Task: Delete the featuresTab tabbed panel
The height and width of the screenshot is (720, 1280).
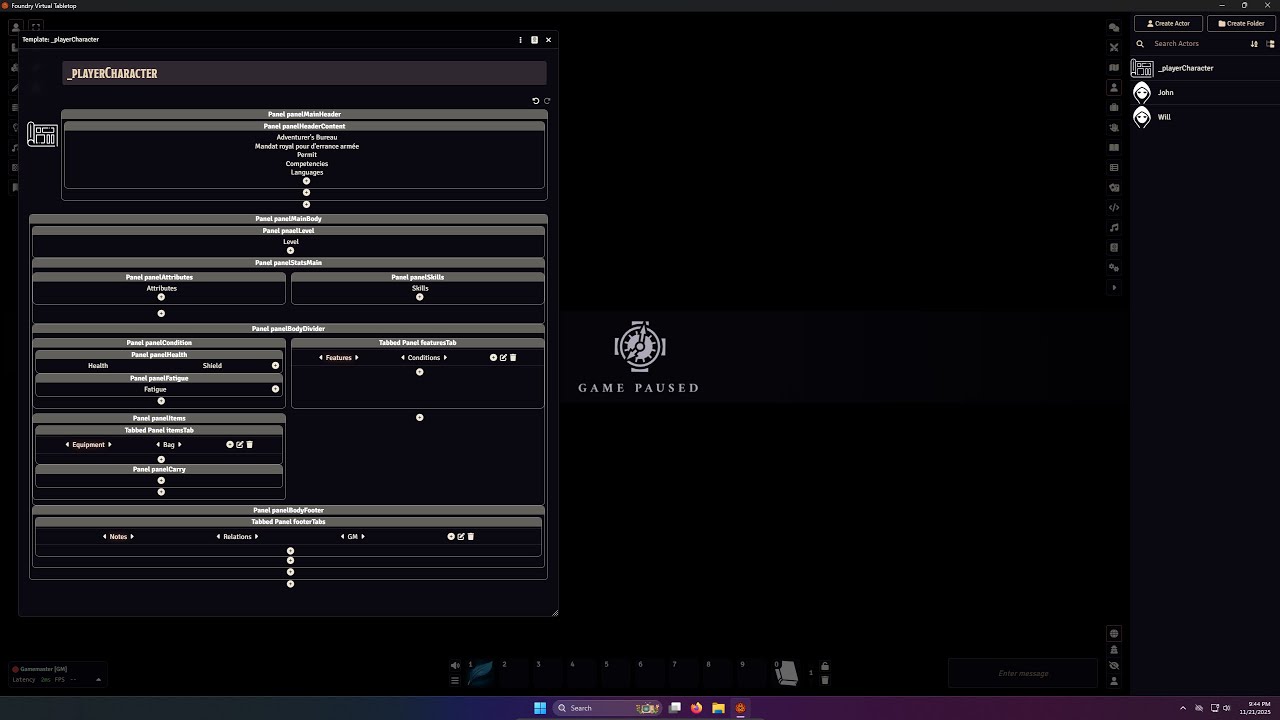Action: tap(513, 357)
